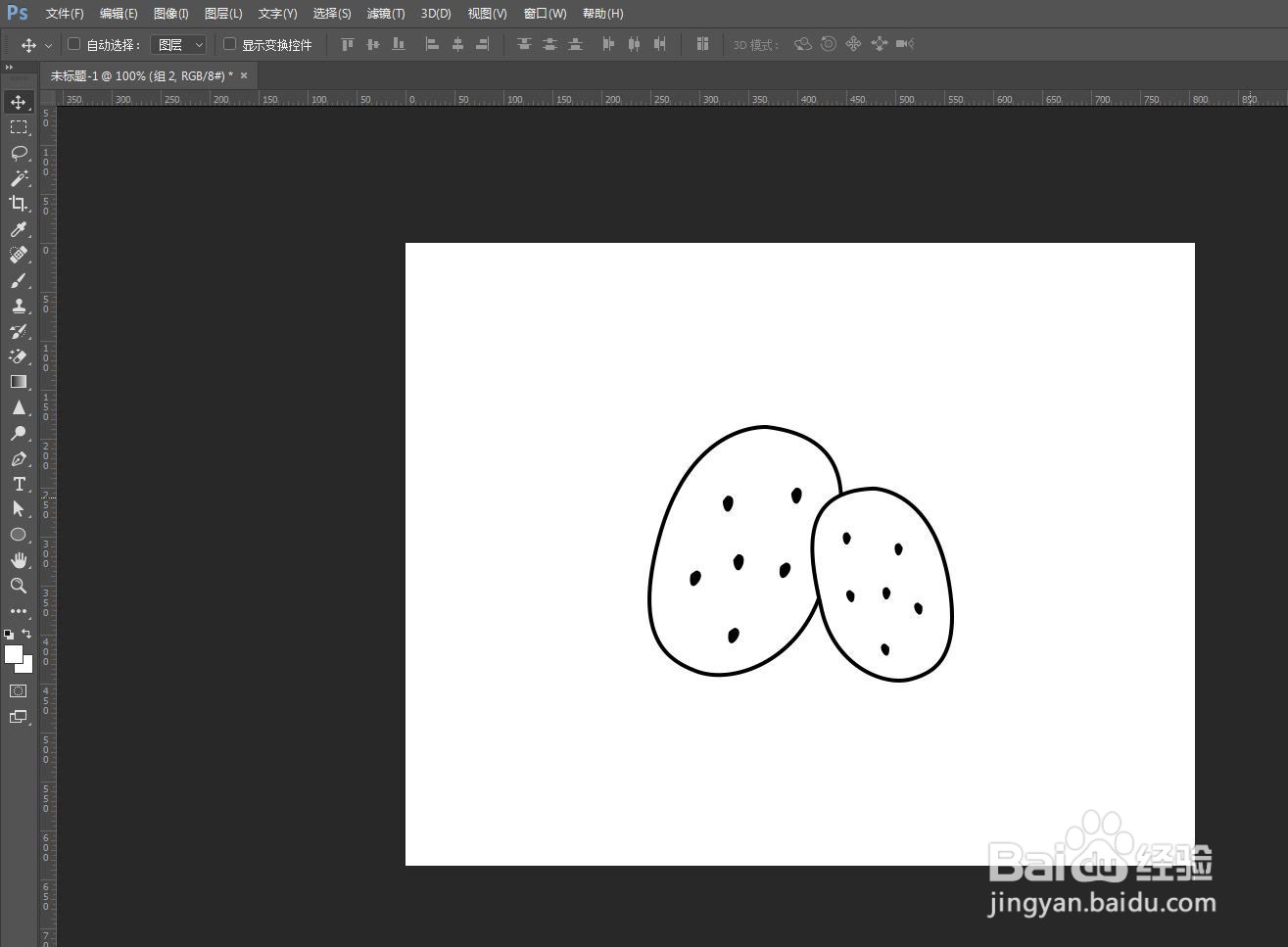Viewport: 1288px width, 947px height.
Task: Open the 滤镜(T) menu
Action: 386,14
